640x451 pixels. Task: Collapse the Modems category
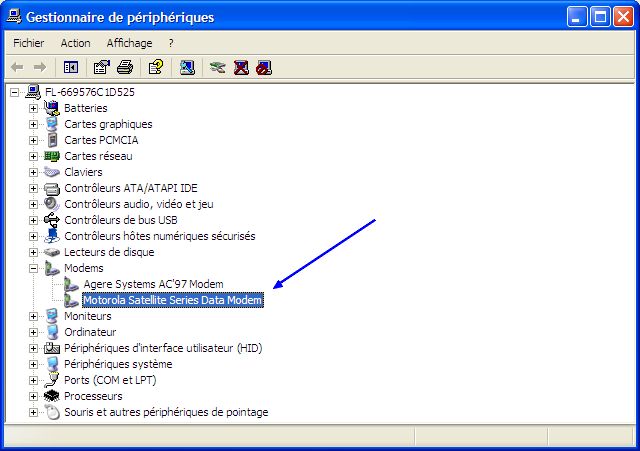[x=33, y=268]
